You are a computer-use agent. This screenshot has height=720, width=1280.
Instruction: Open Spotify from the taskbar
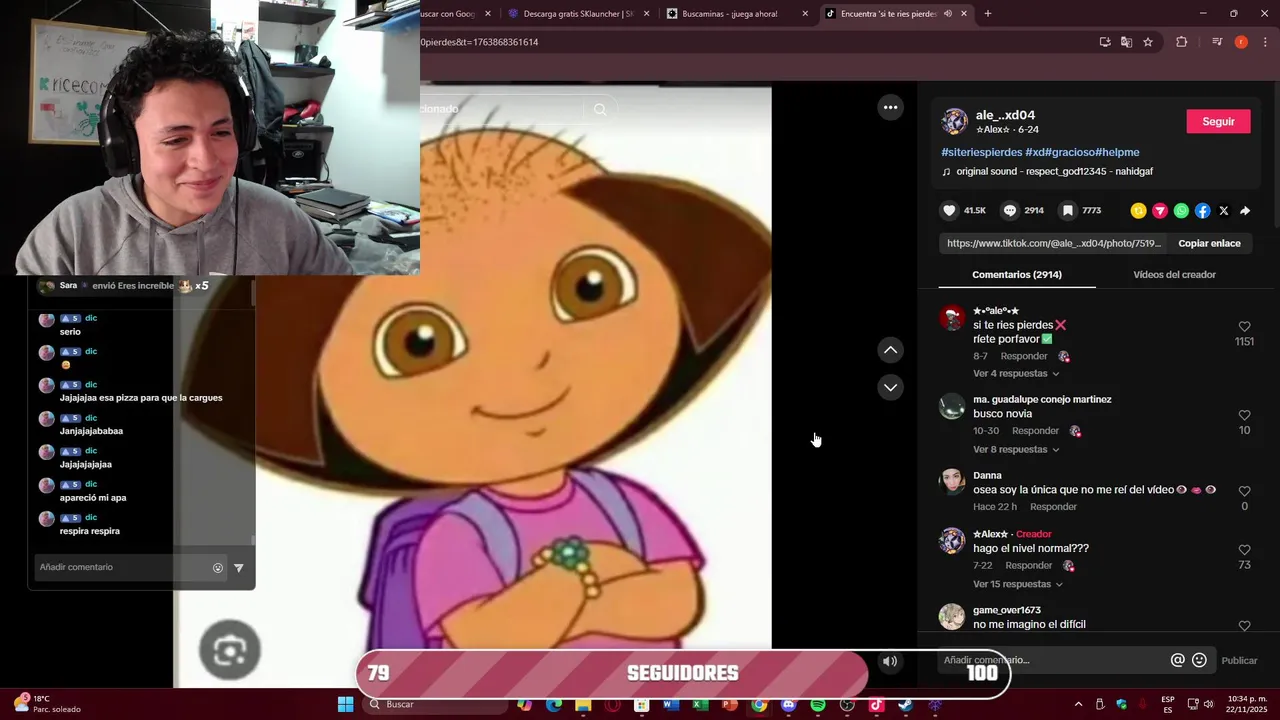817,705
